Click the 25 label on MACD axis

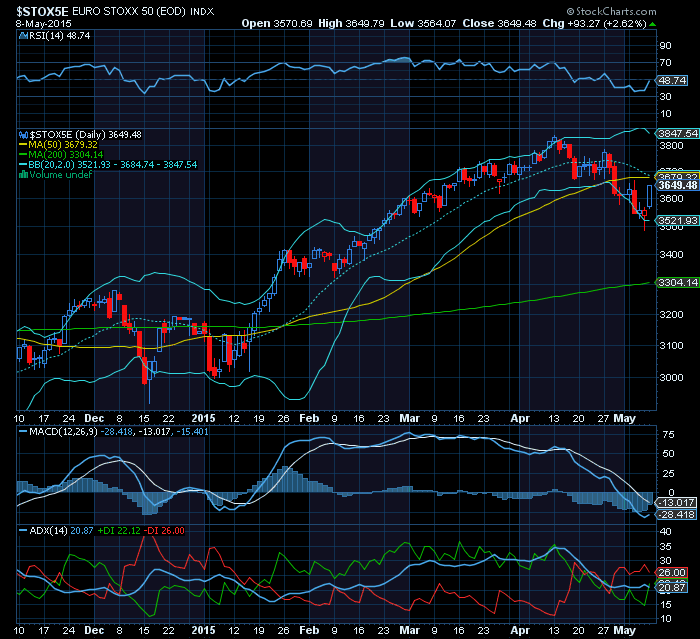[x=668, y=474]
